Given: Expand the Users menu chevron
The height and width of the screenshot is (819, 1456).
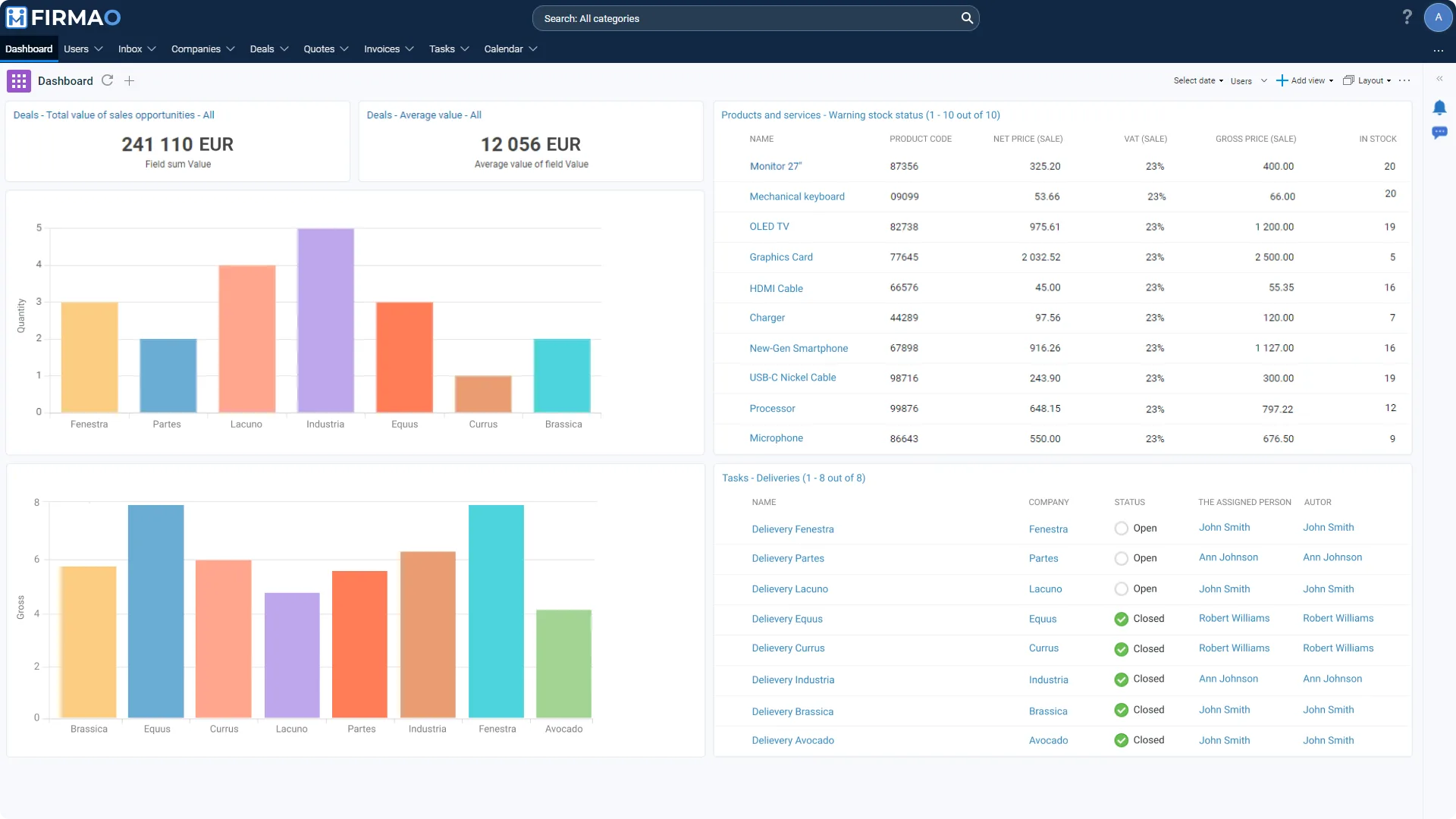Looking at the screenshot, I should 99,49.
